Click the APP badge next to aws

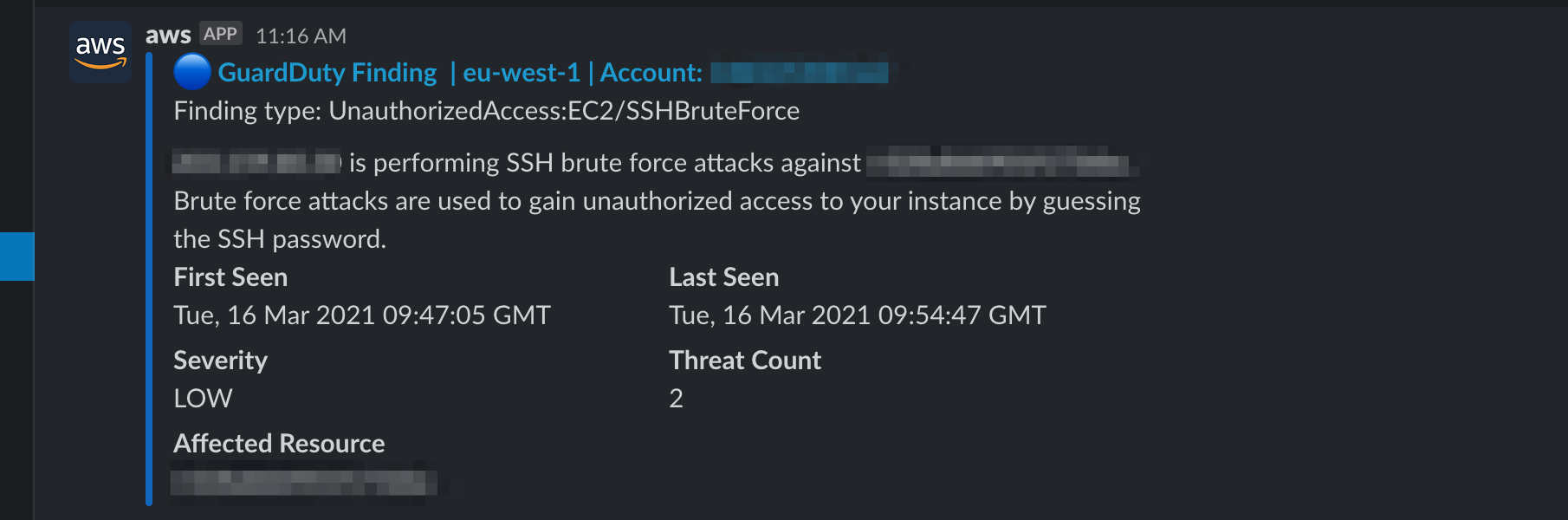220,34
